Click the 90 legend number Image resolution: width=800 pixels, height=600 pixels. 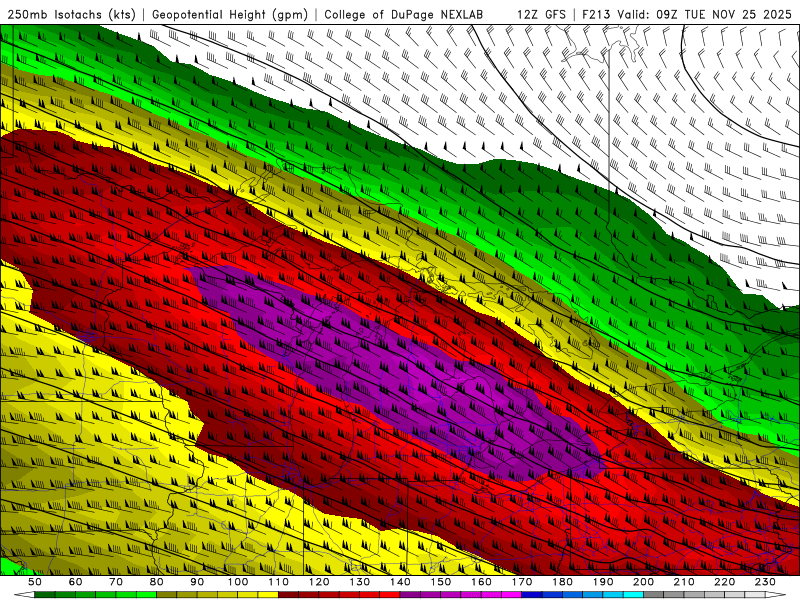[x=197, y=582]
